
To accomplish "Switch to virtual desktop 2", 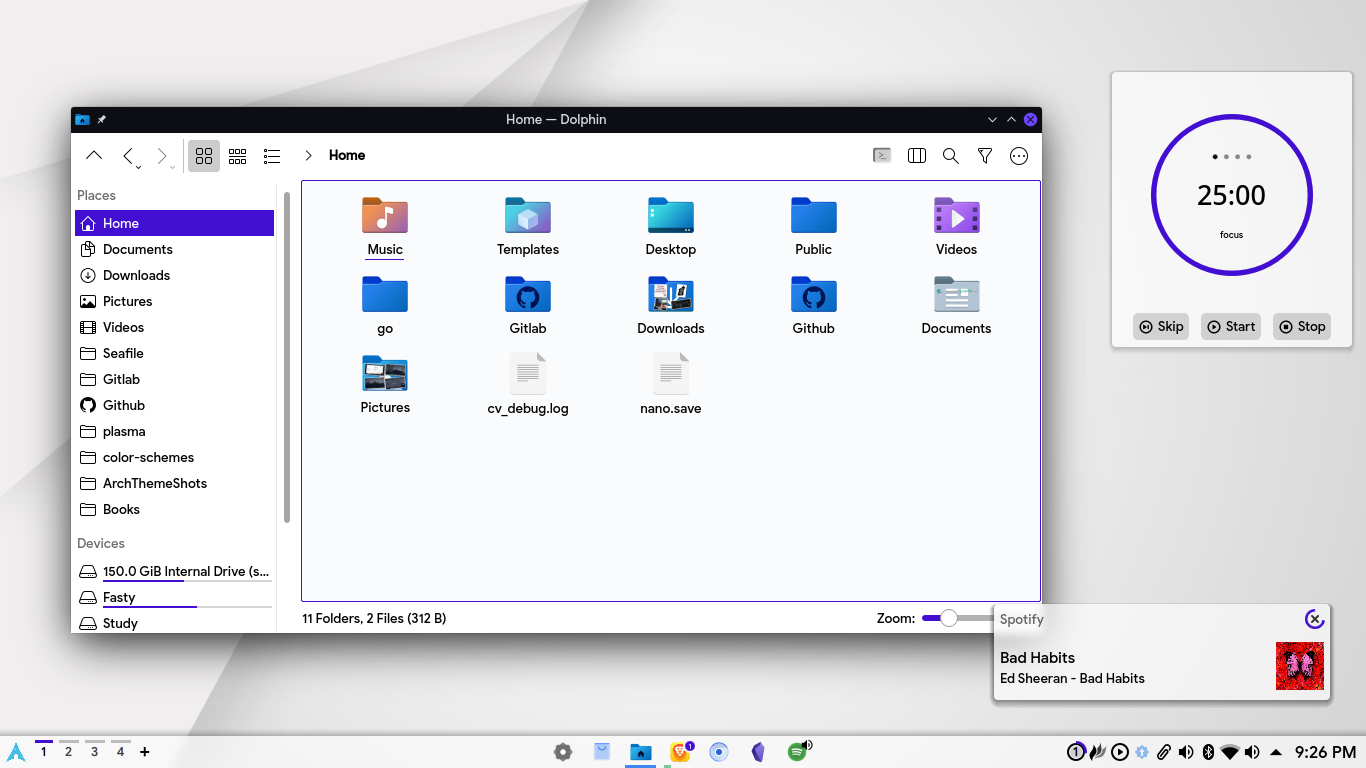I will (x=68, y=751).
